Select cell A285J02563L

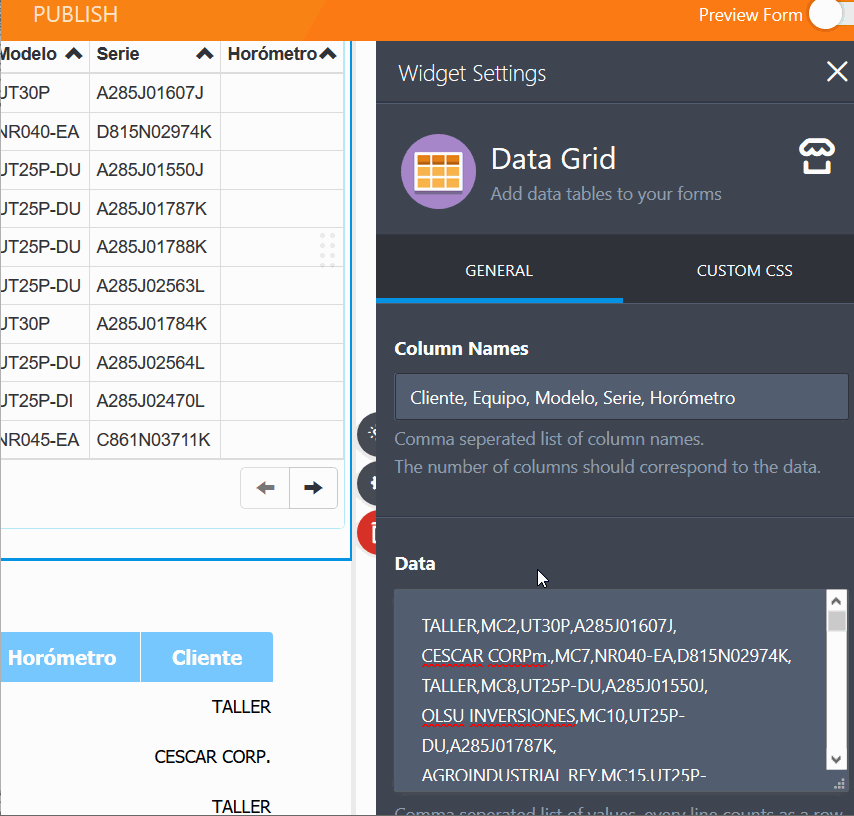(155, 286)
